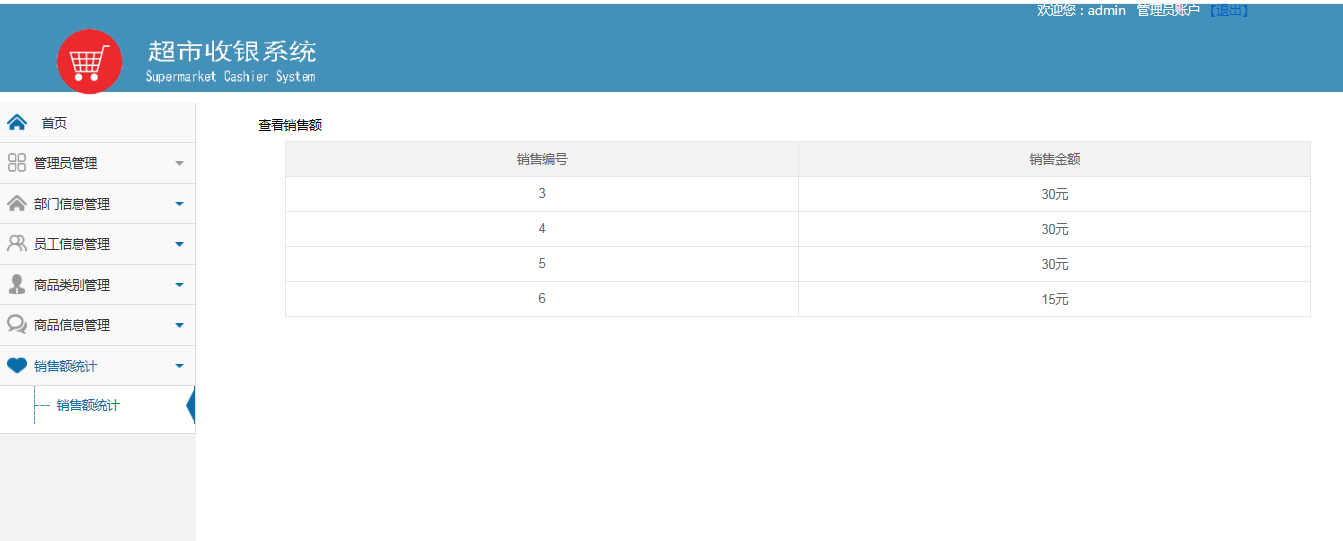Expand the 管理员管理 dropdown arrow
This screenshot has width=1343, height=541.
pyautogui.click(x=180, y=163)
